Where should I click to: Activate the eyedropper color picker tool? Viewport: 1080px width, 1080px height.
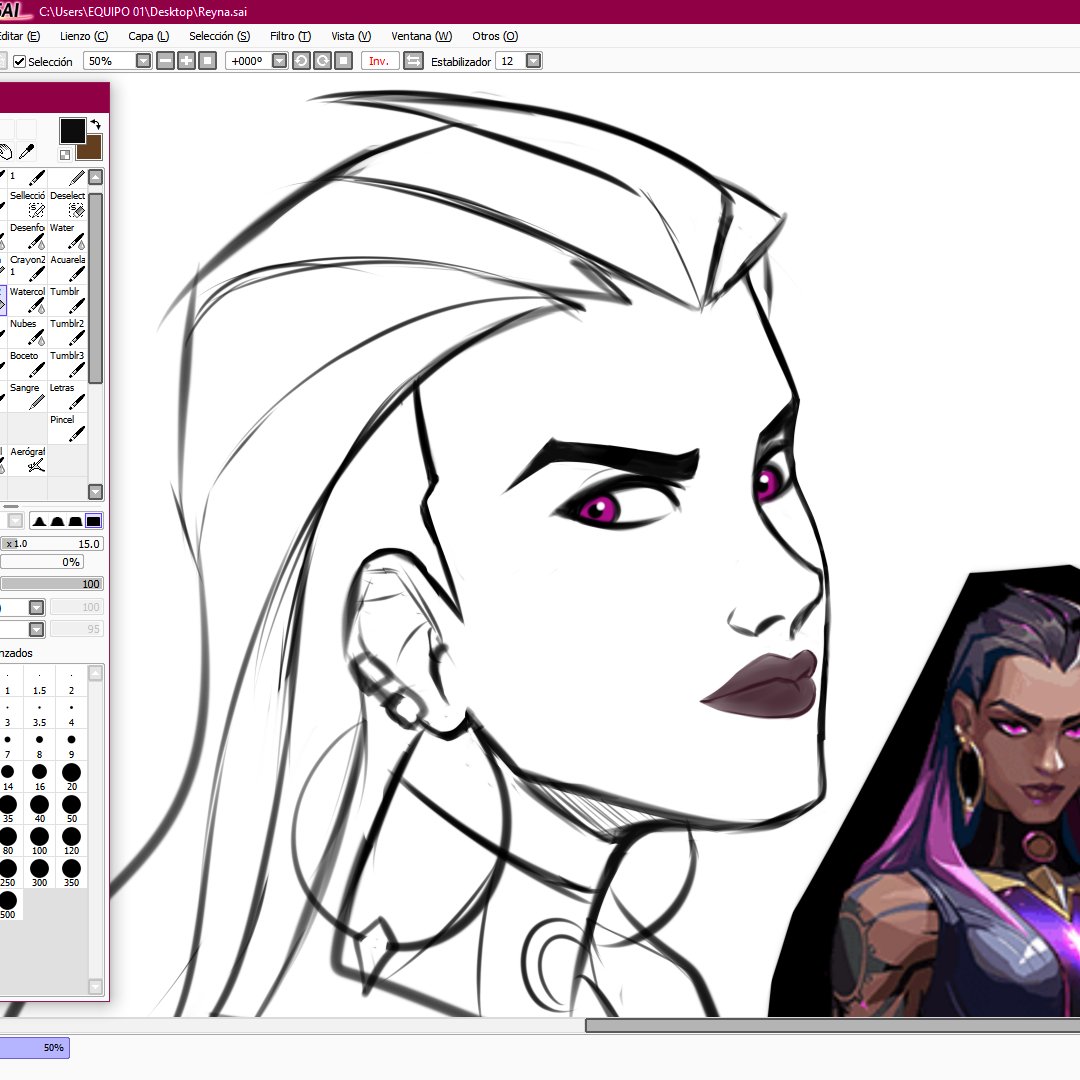pyautogui.click(x=27, y=151)
